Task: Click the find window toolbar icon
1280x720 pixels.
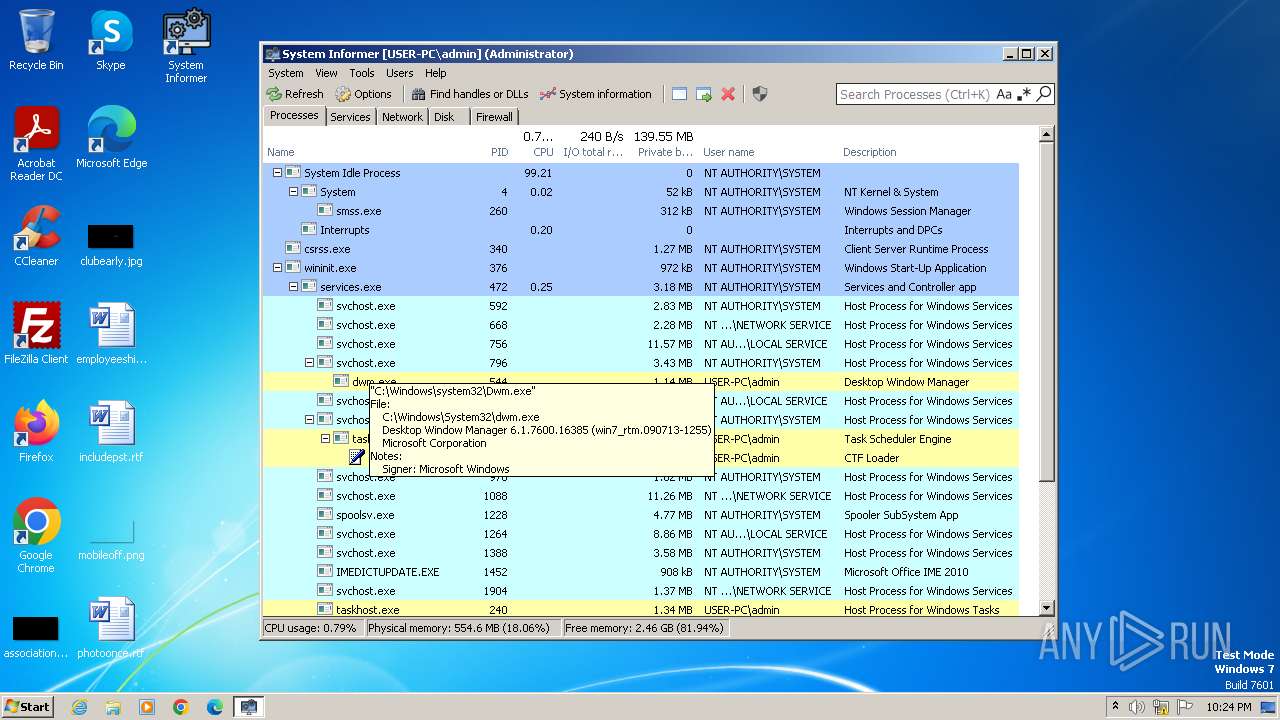Action: tap(679, 94)
